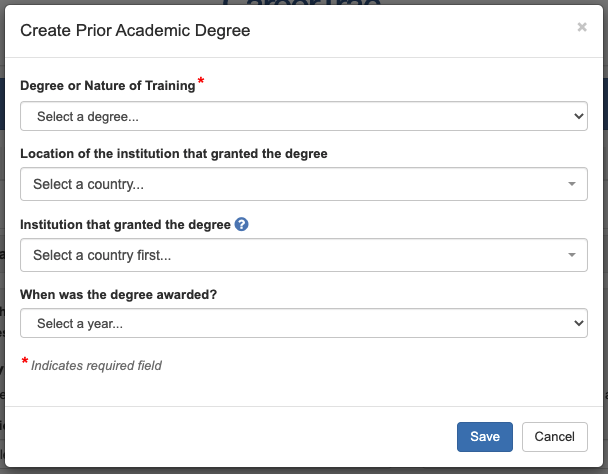This screenshot has width=608, height=474.
Task: Click the red asterisk next to Degree label
Action: coord(201,82)
